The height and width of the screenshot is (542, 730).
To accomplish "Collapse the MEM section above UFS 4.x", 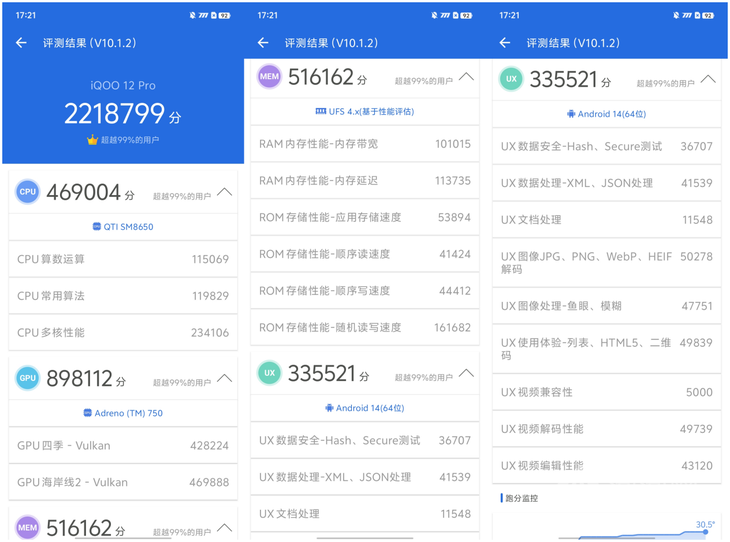I will tap(466, 77).
